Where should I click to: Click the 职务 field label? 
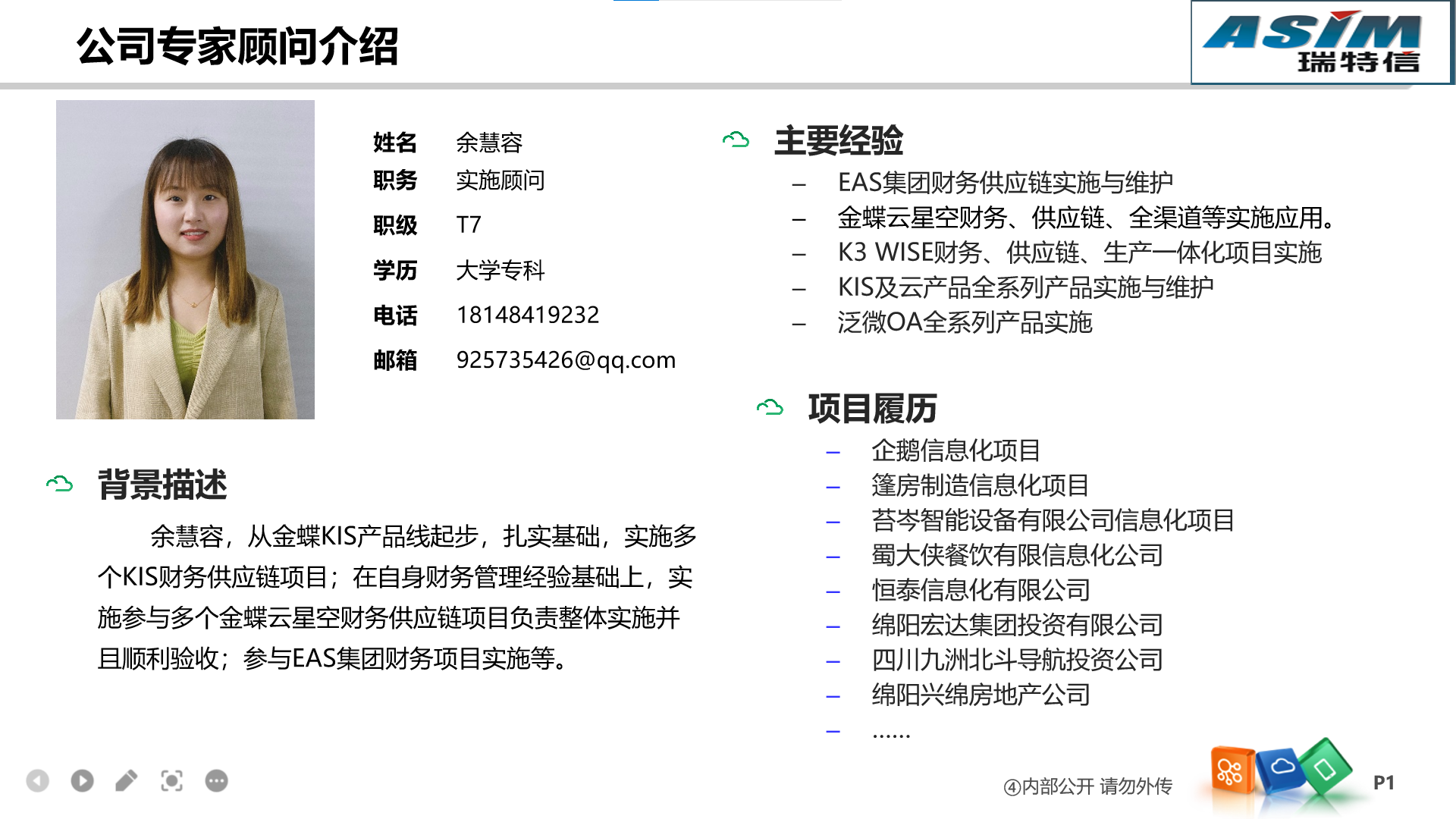395,180
